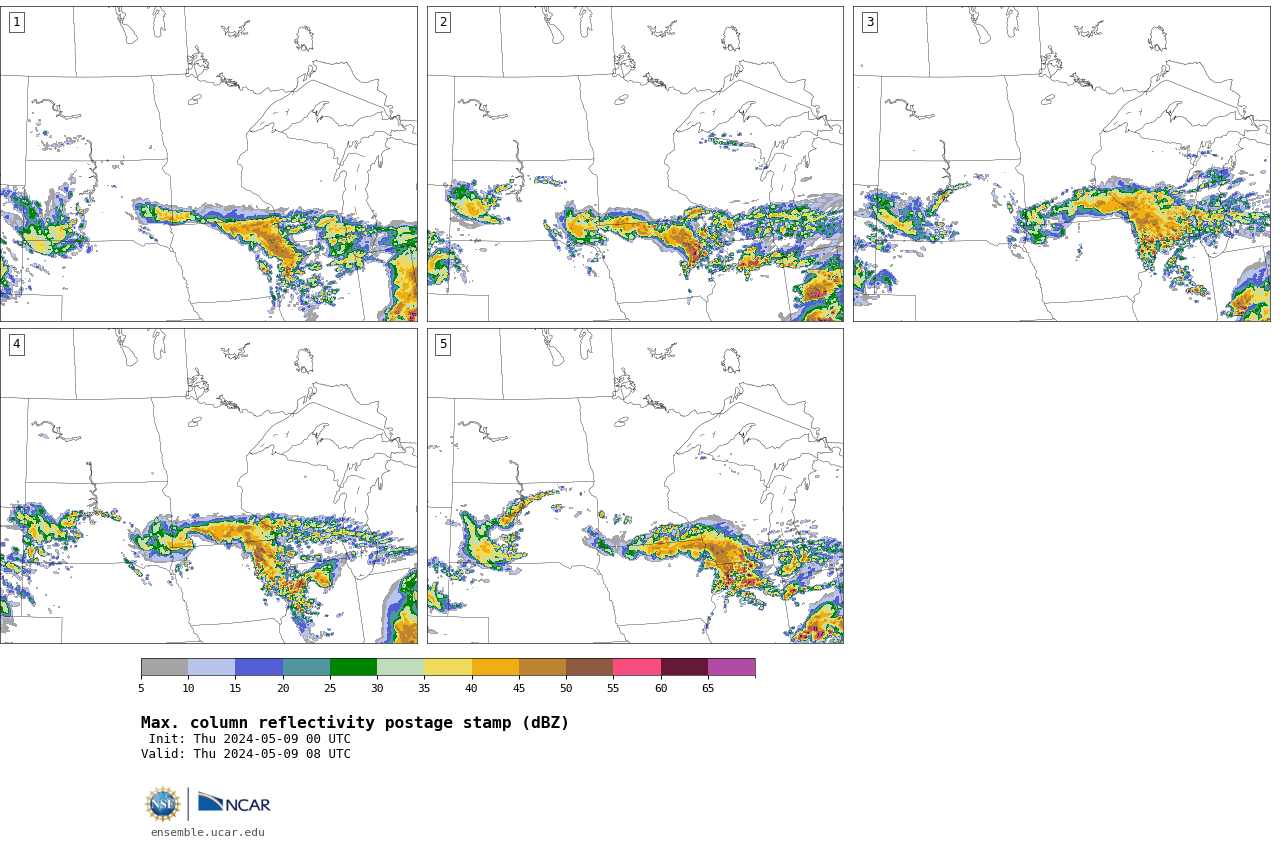Click the panel number 1 label box
The image size is (1280, 844).
point(16,22)
